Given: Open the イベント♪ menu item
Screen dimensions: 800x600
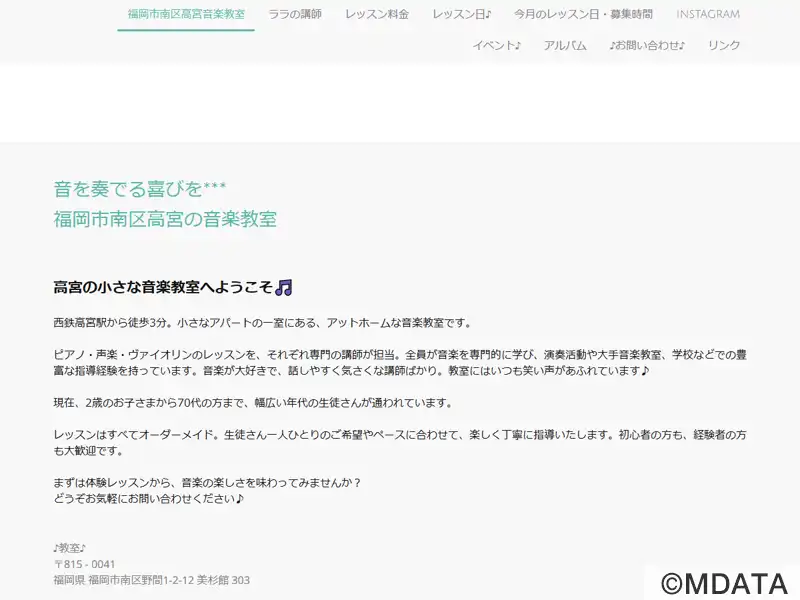Looking at the screenshot, I should (496, 45).
